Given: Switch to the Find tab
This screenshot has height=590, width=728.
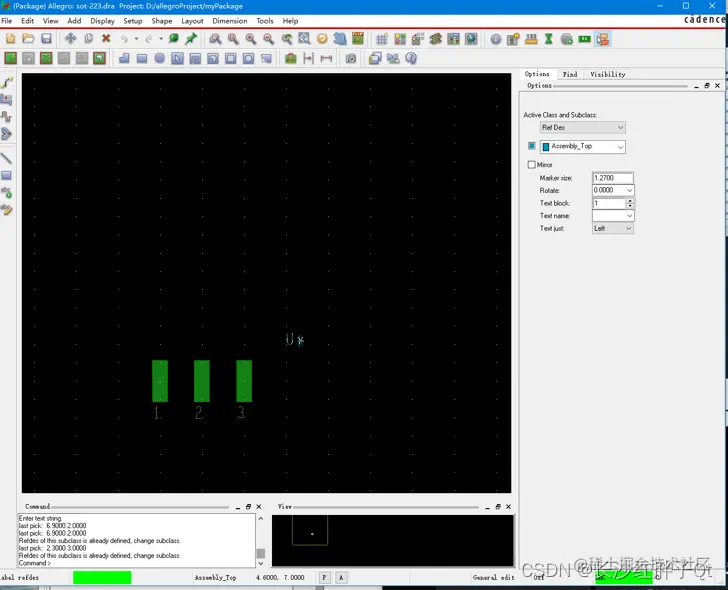Looking at the screenshot, I should tap(570, 74).
